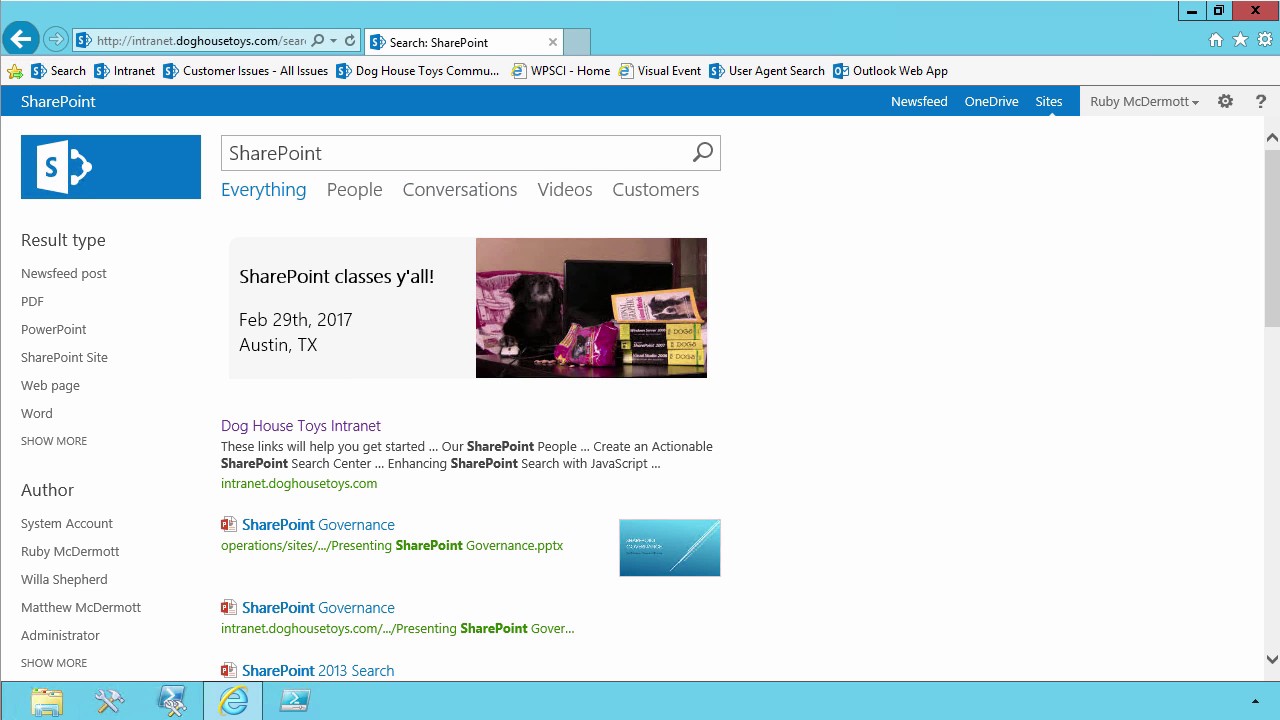
Task: Filter results by PowerPoint type
Action: click(54, 329)
